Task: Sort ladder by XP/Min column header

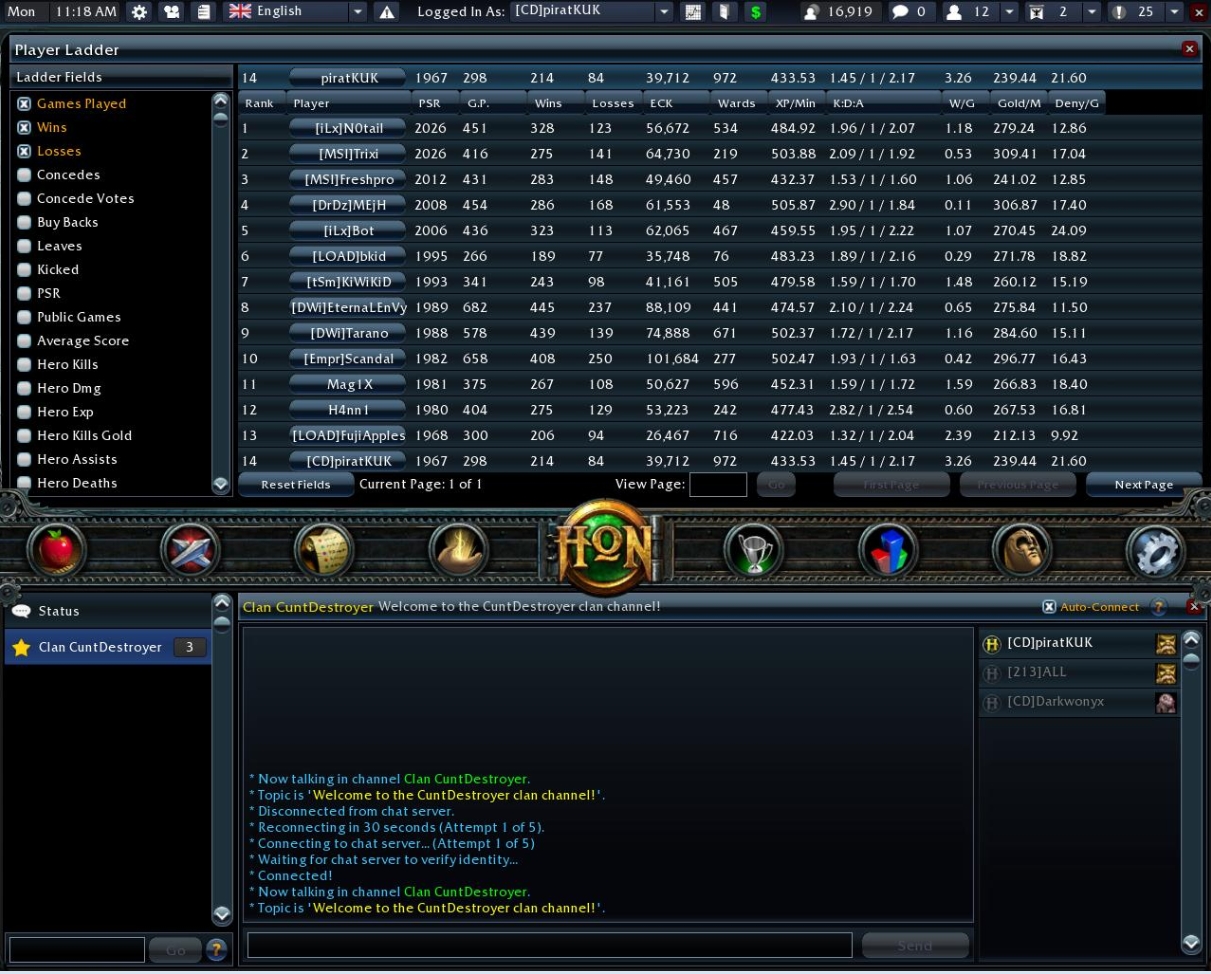Action: [x=796, y=103]
